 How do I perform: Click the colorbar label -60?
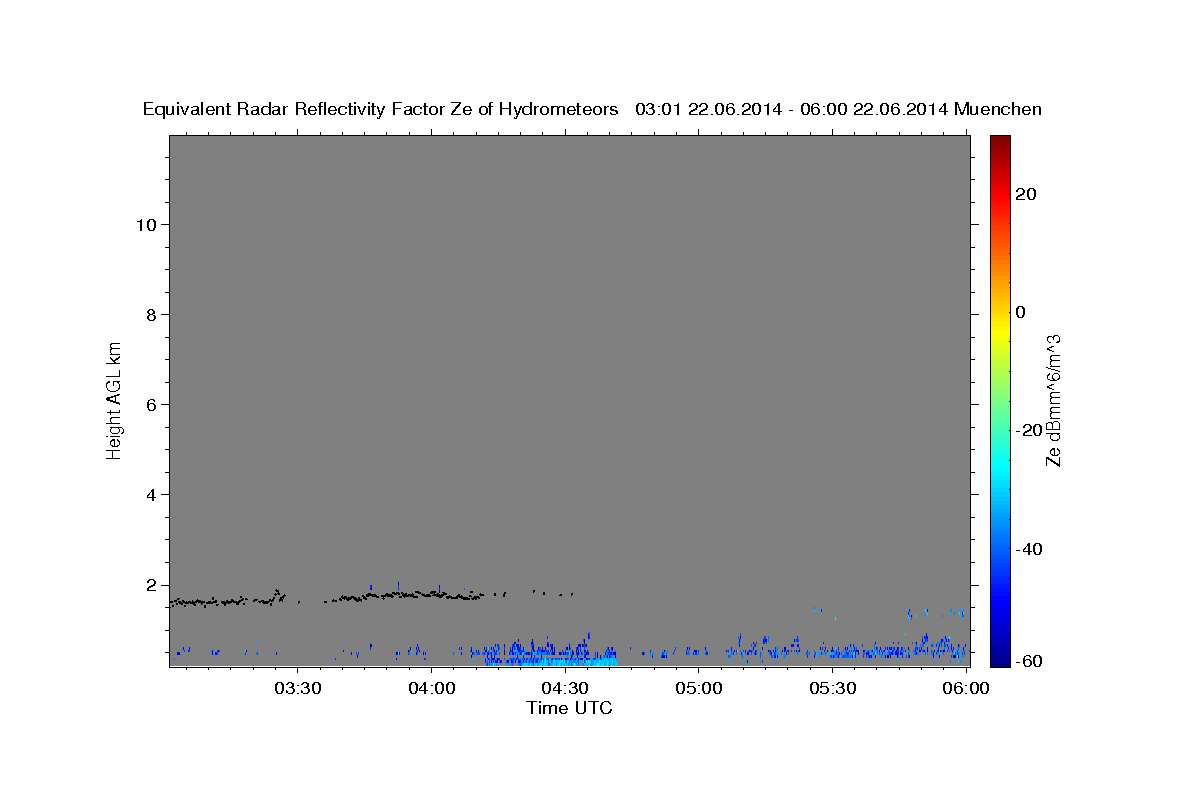pos(1030,662)
